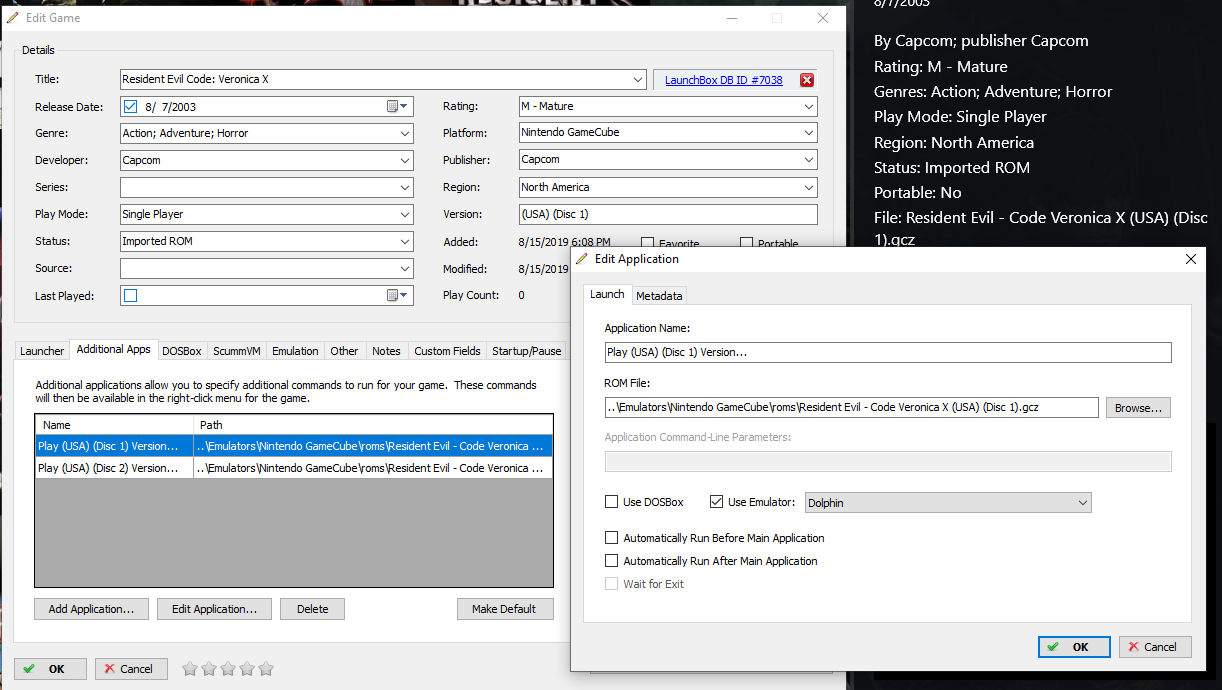Click the first star in the rating row
The height and width of the screenshot is (690, 1222).
coord(190,669)
